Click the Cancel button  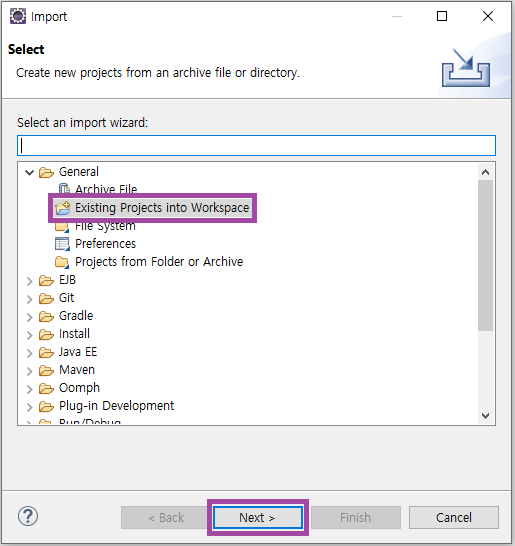454,517
